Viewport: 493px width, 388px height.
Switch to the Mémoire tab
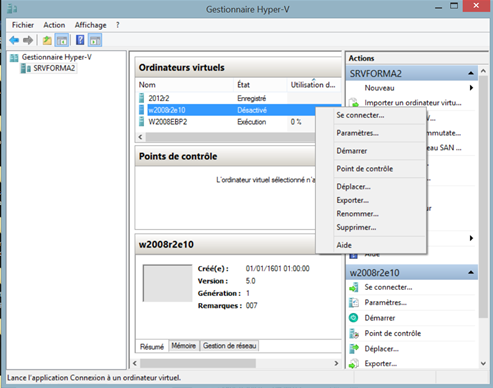click(x=184, y=346)
